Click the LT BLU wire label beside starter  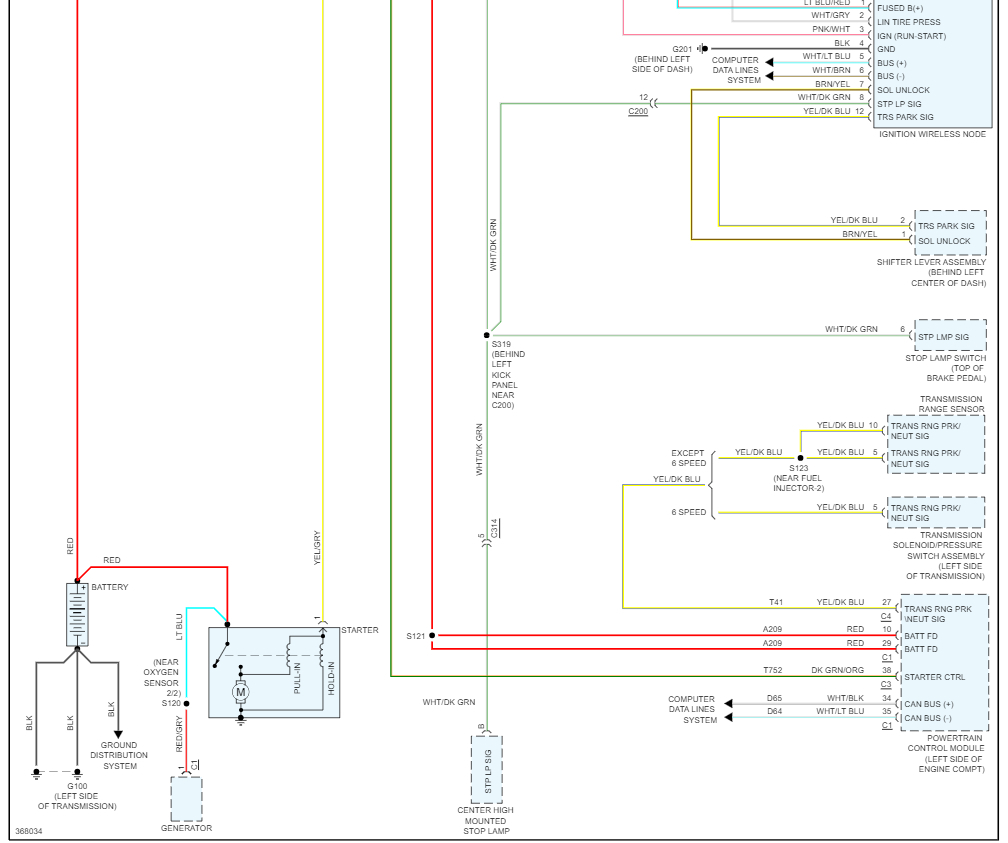point(179,626)
